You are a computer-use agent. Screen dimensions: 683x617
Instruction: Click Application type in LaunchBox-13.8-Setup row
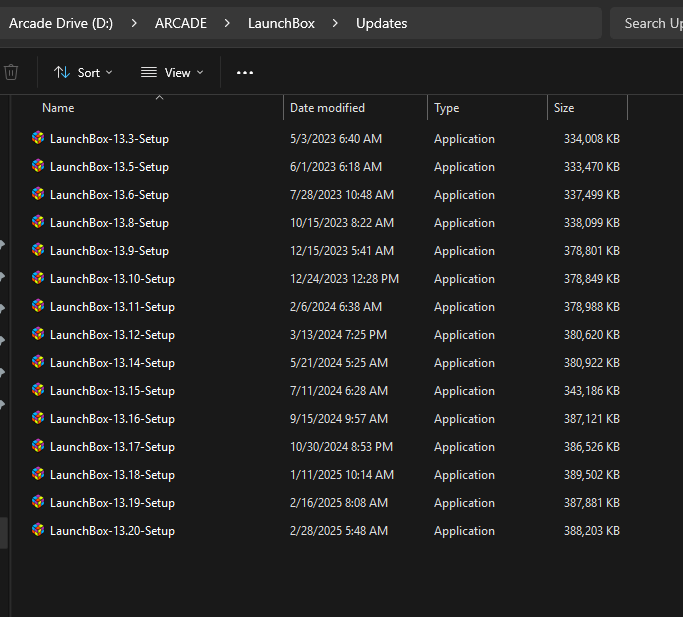coord(464,223)
